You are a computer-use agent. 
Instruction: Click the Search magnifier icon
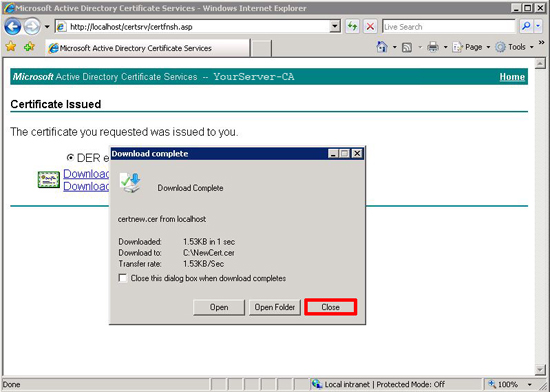526,26
